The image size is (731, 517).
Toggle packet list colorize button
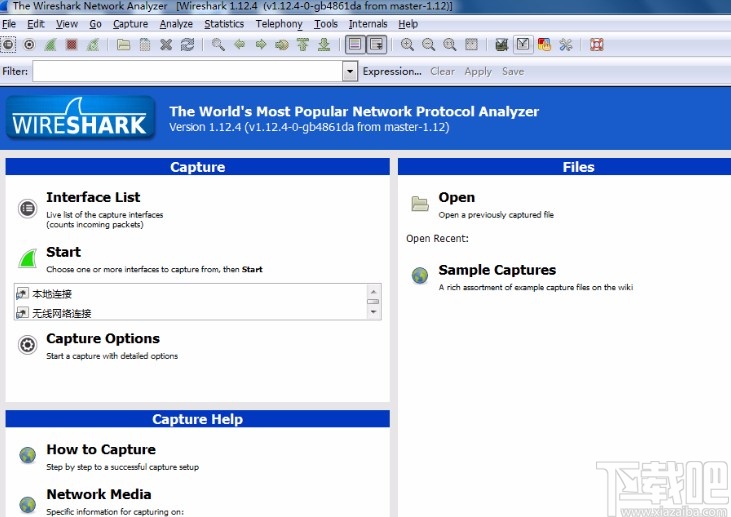tap(355, 45)
